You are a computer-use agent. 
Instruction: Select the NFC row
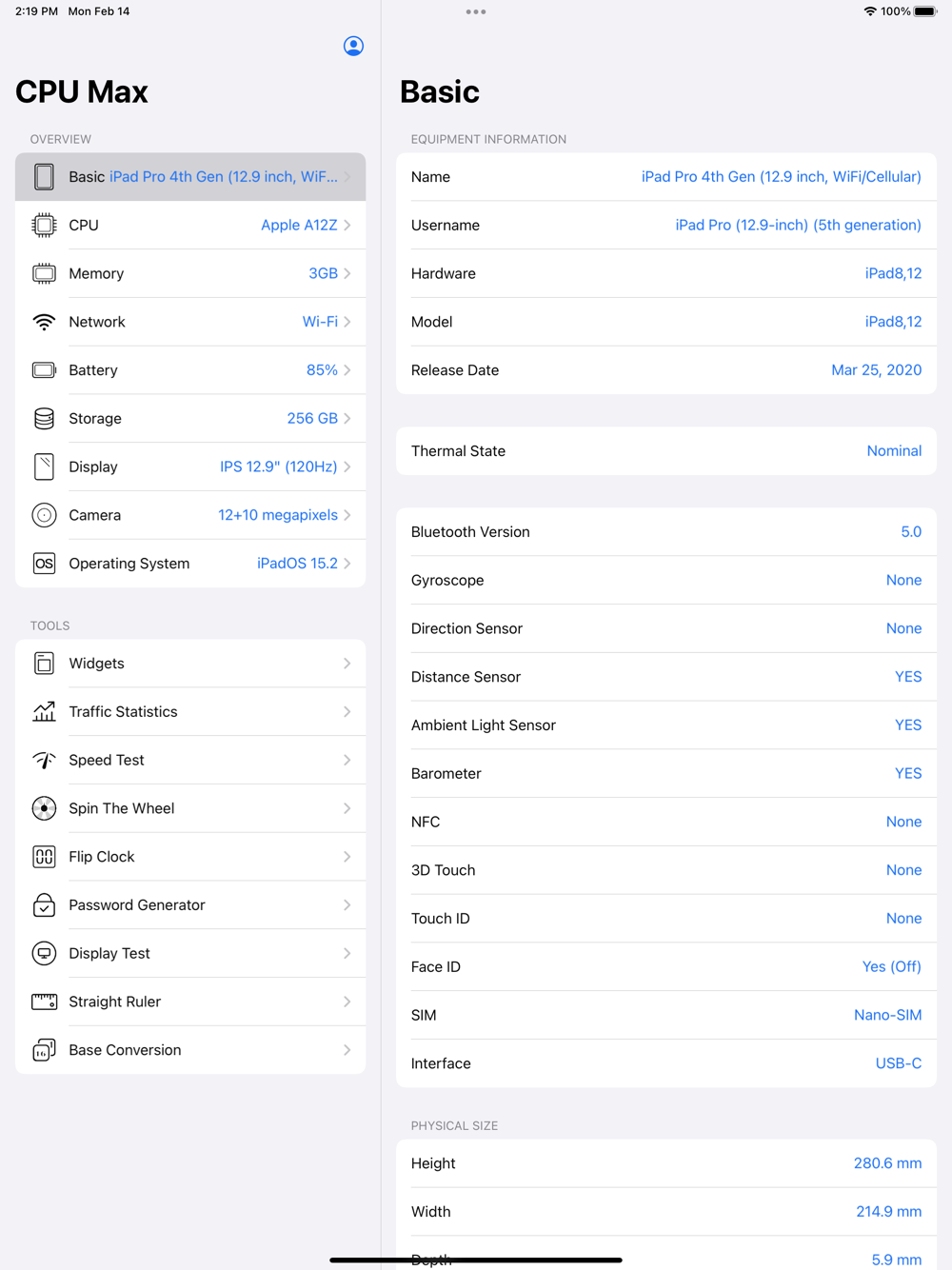pyautogui.click(x=666, y=823)
